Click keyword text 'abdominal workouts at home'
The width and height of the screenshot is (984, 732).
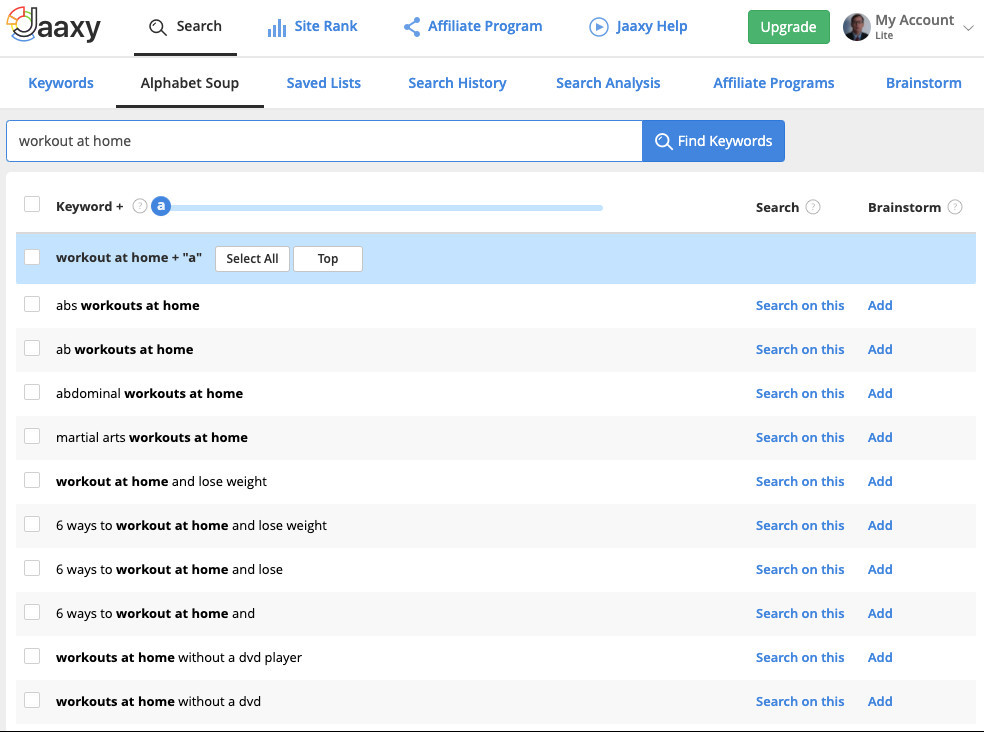click(149, 393)
